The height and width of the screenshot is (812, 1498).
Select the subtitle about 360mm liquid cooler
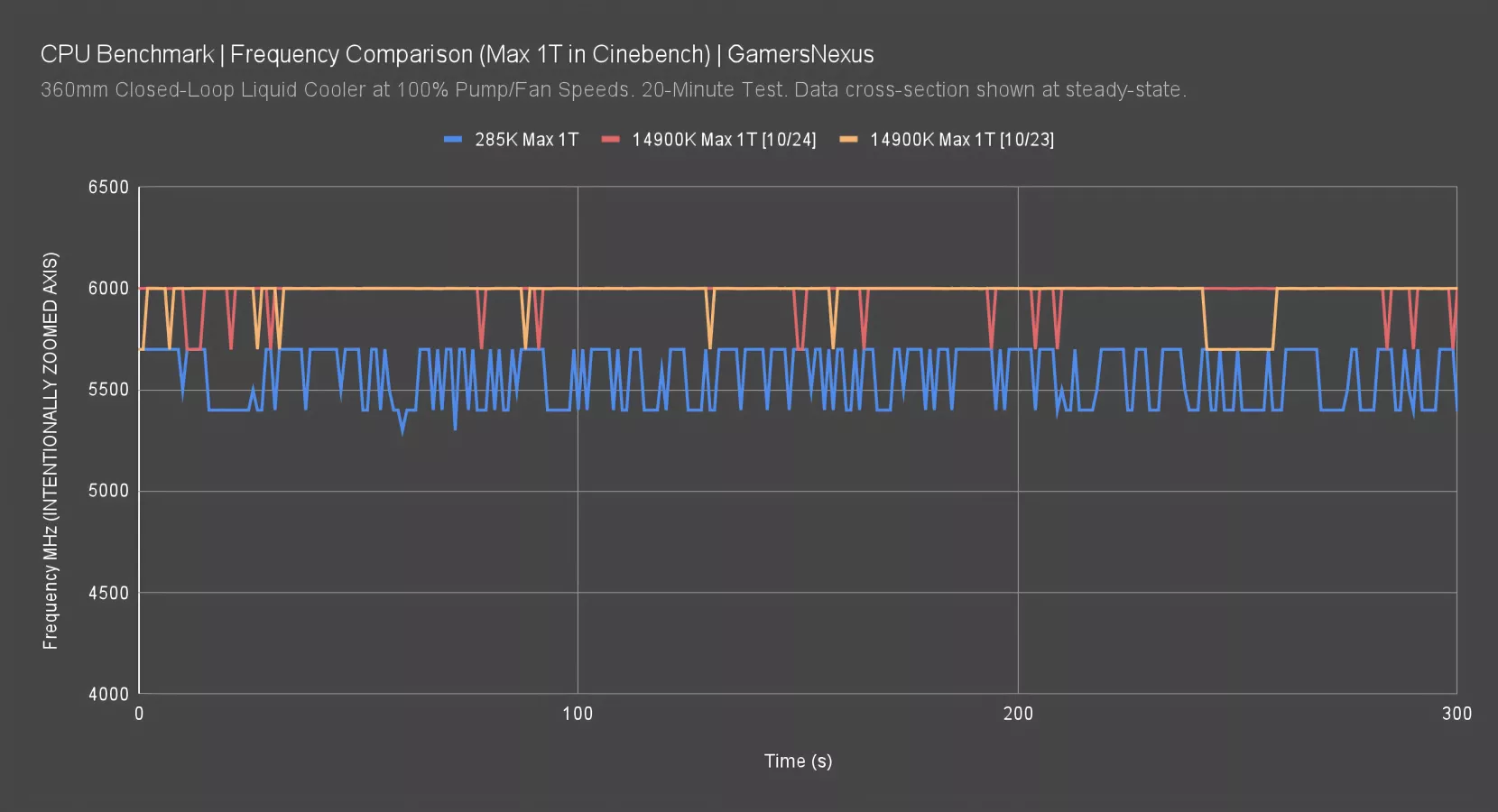click(613, 90)
